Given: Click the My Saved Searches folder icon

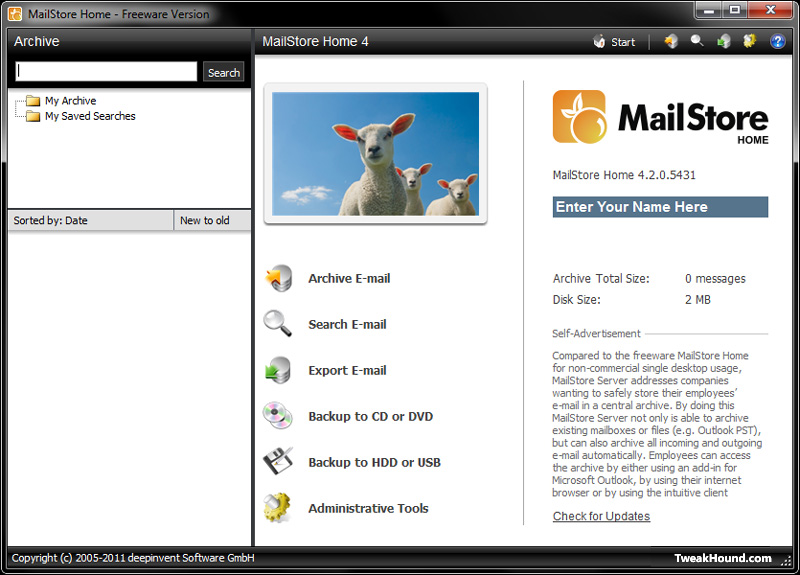Looking at the screenshot, I should (x=33, y=116).
